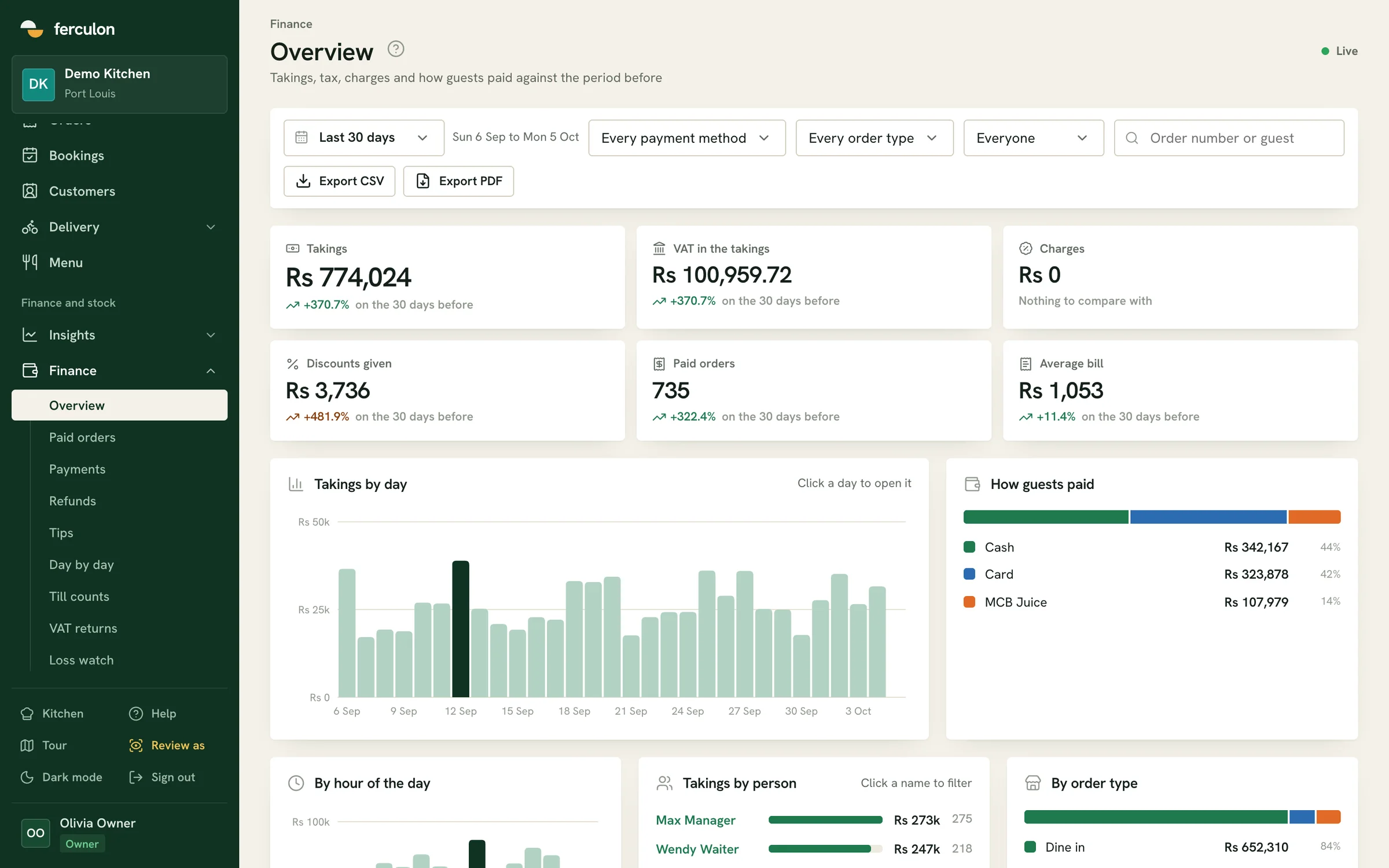Click the Sign out arrow icon
Image resolution: width=1389 pixels, height=868 pixels.
[136, 777]
